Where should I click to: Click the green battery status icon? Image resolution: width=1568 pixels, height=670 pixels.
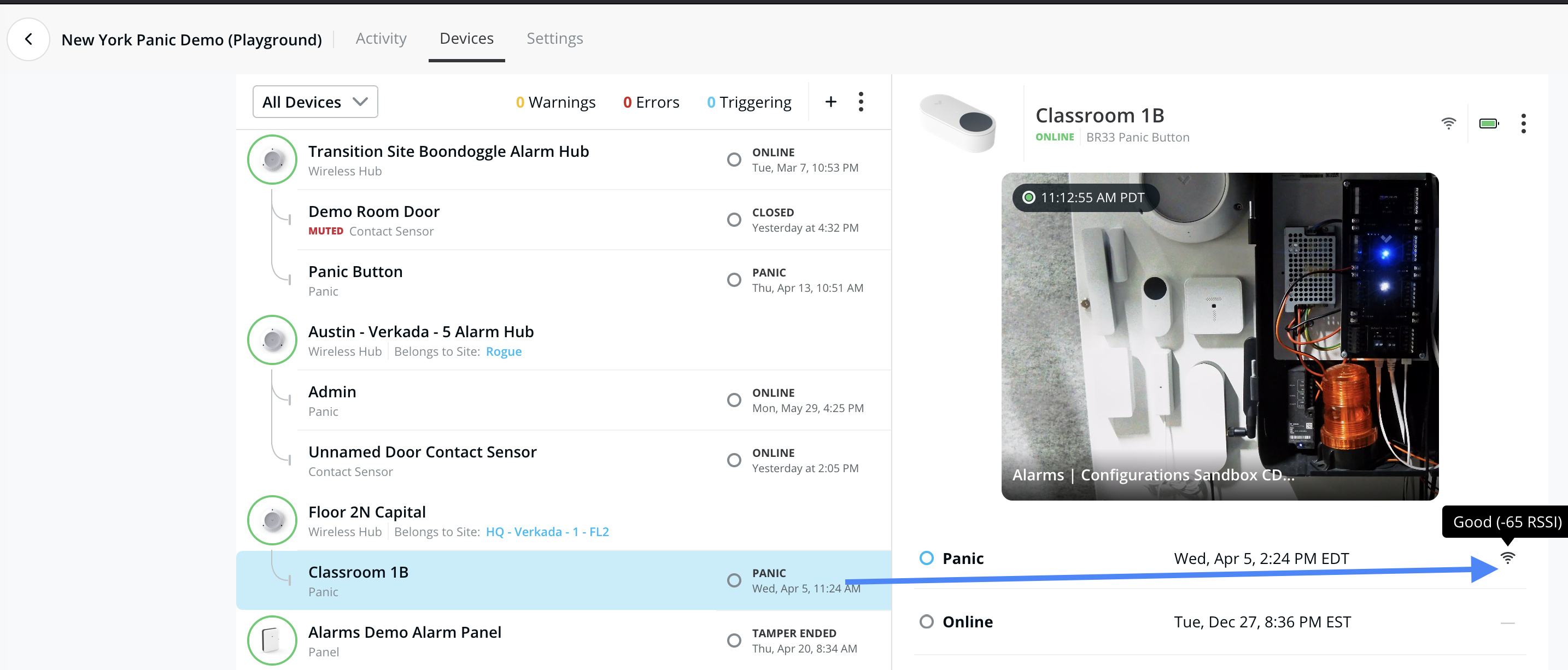click(x=1488, y=124)
